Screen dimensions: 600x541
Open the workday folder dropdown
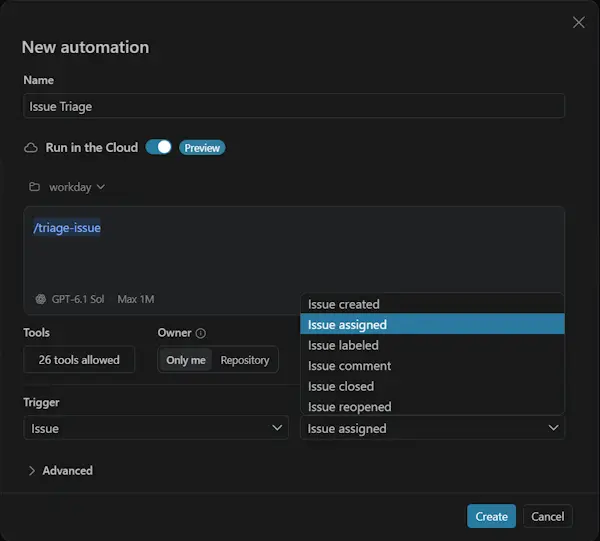(77, 187)
